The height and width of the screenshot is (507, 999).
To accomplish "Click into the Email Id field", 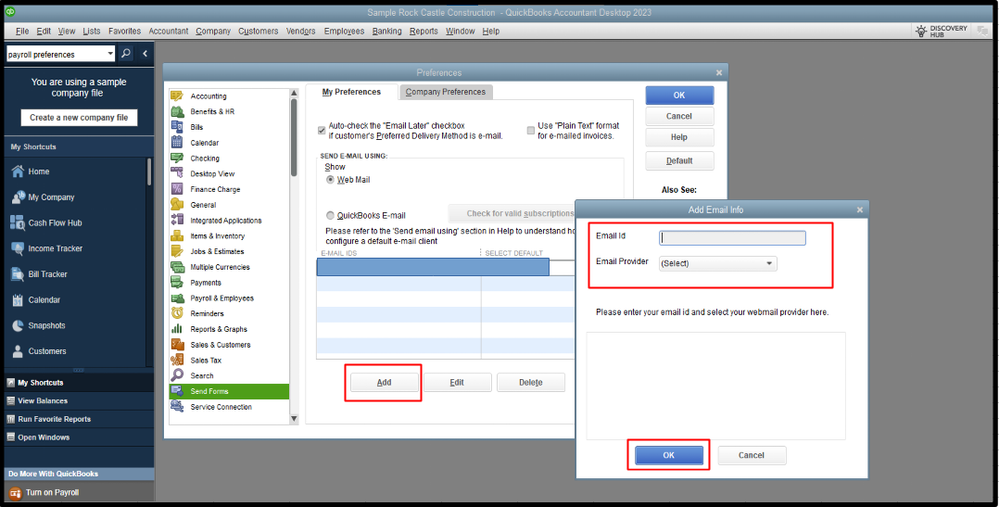I will [x=732, y=238].
